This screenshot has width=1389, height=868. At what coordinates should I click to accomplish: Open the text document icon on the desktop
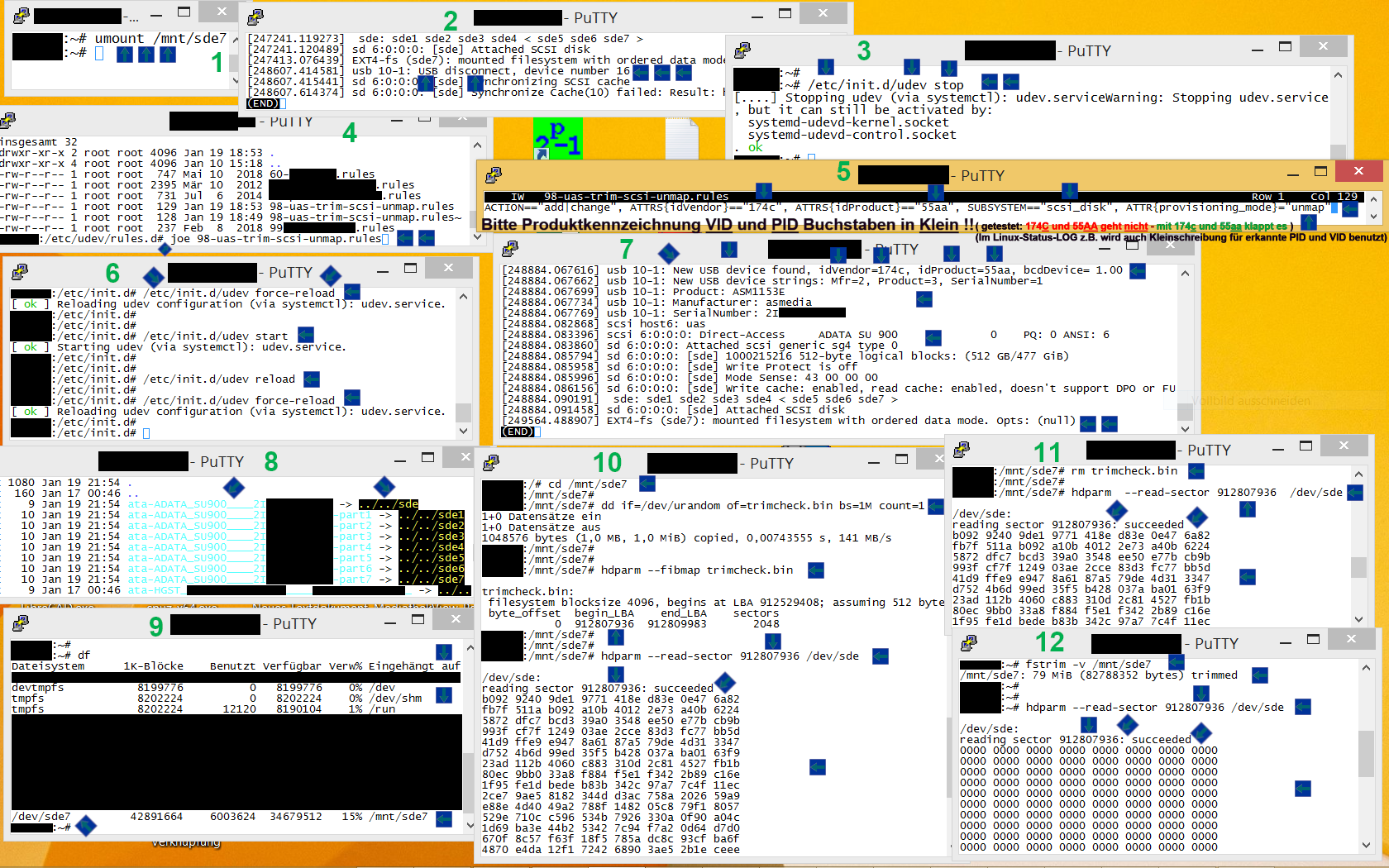[683, 139]
